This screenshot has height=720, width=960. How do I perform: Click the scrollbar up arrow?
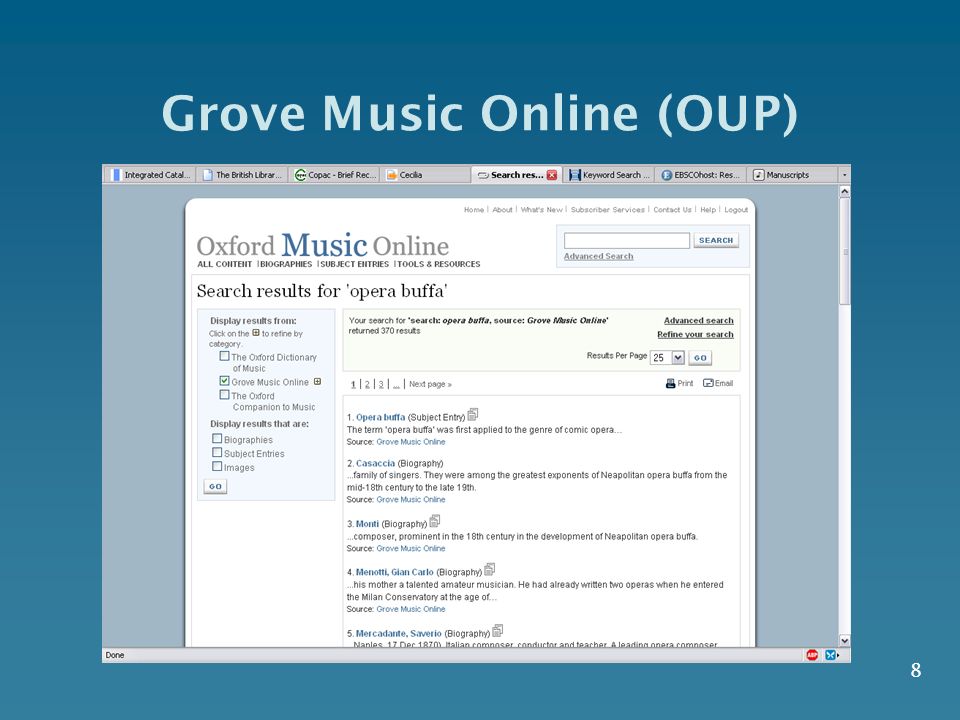pyautogui.click(x=844, y=191)
